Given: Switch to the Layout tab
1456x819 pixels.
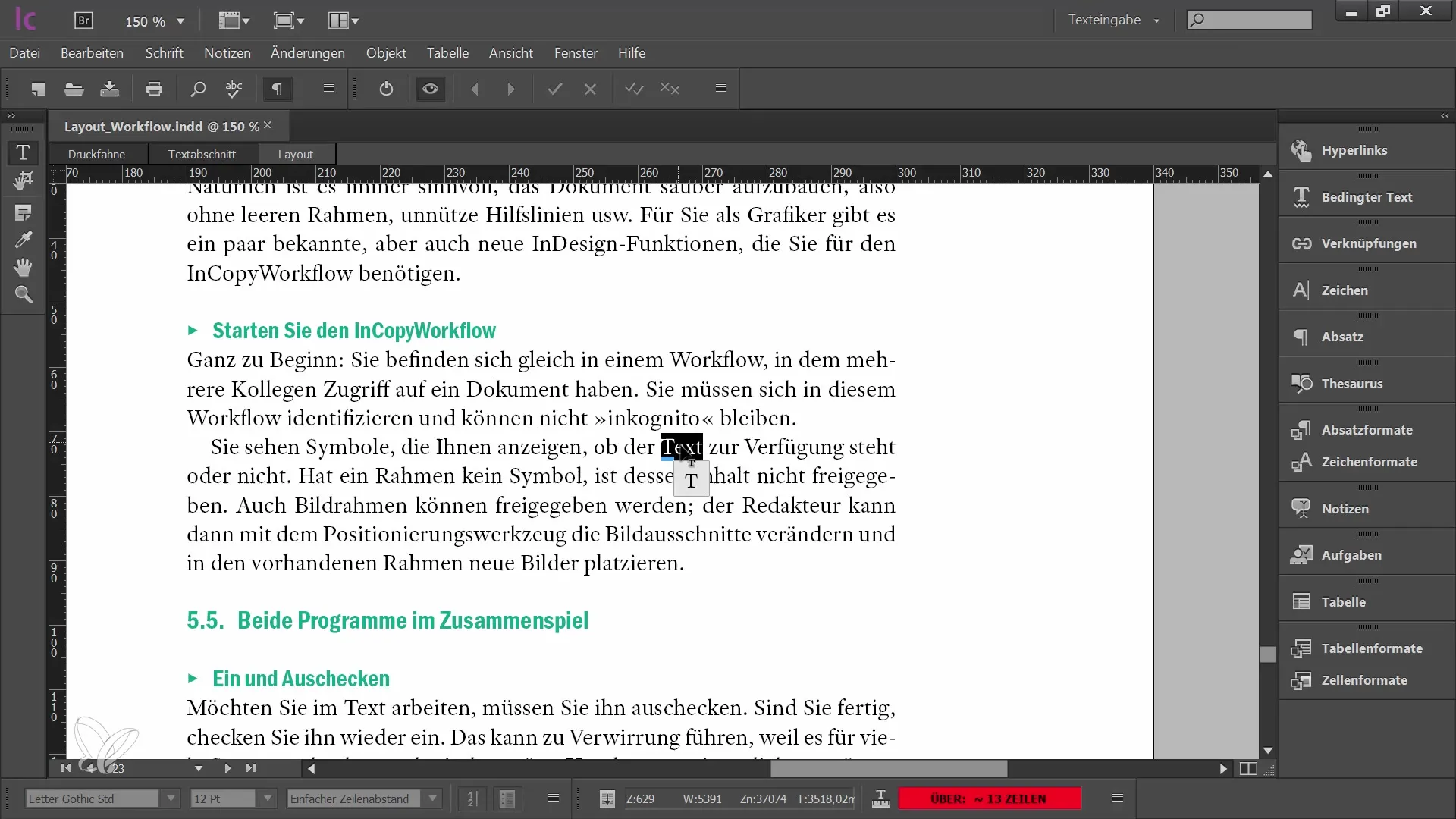Looking at the screenshot, I should [296, 154].
